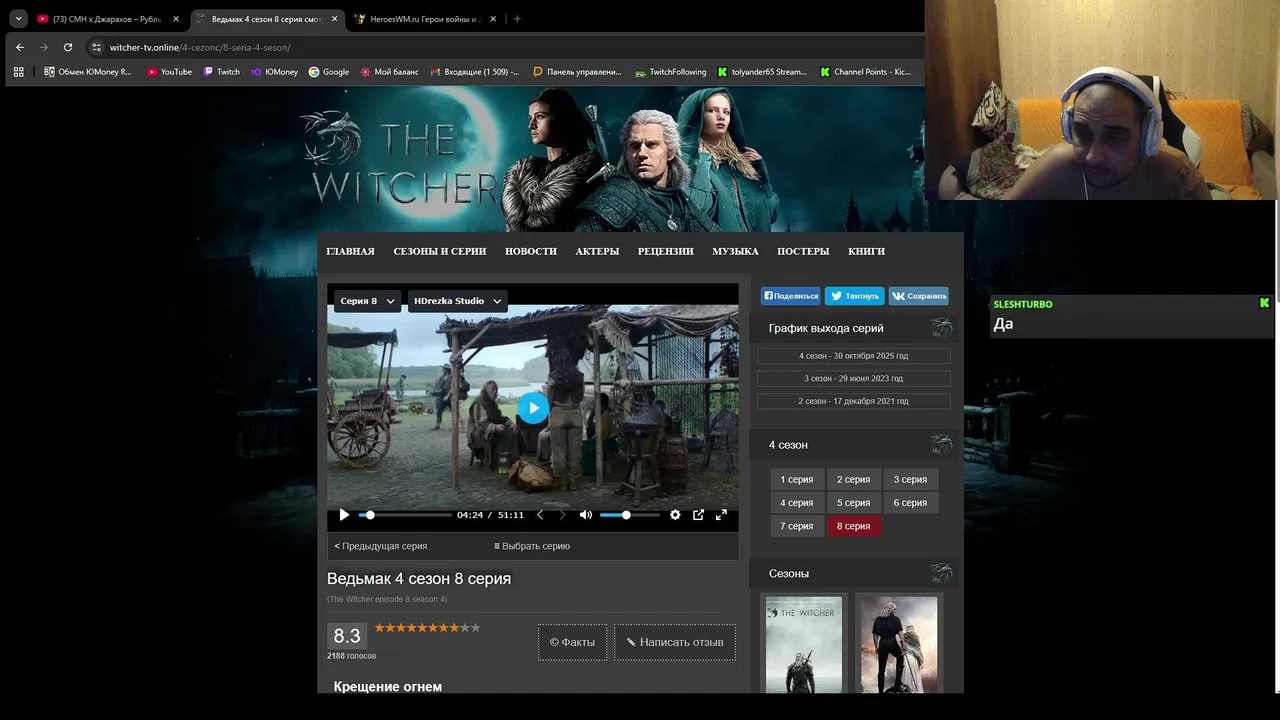1280x720 pixels.
Task: Click the 3 сезон - 29 июня 2023 row
Action: click(x=854, y=378)
